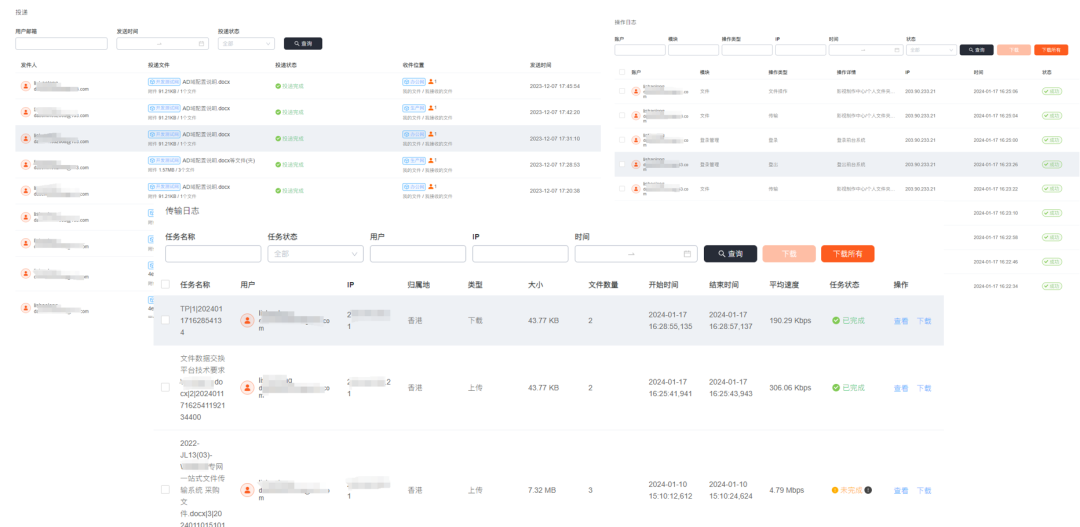Open the 任务状态 dropdown in 传输日志
The image size is (1080, 527).
(x=315, y=254)
